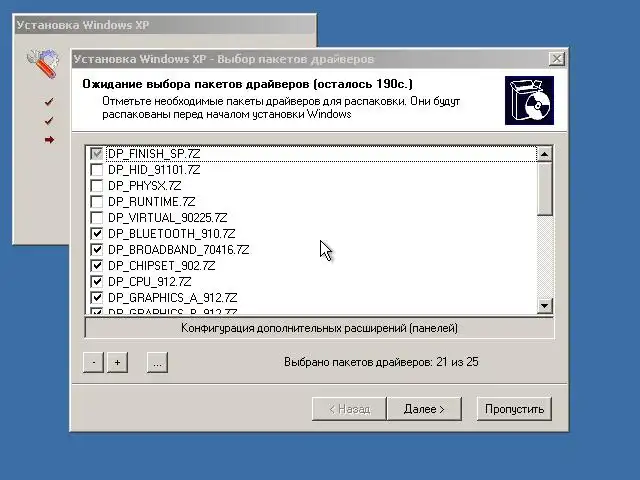Select the DP_VIRTUAL_90225.7Z checkbox

click(97, 218)
